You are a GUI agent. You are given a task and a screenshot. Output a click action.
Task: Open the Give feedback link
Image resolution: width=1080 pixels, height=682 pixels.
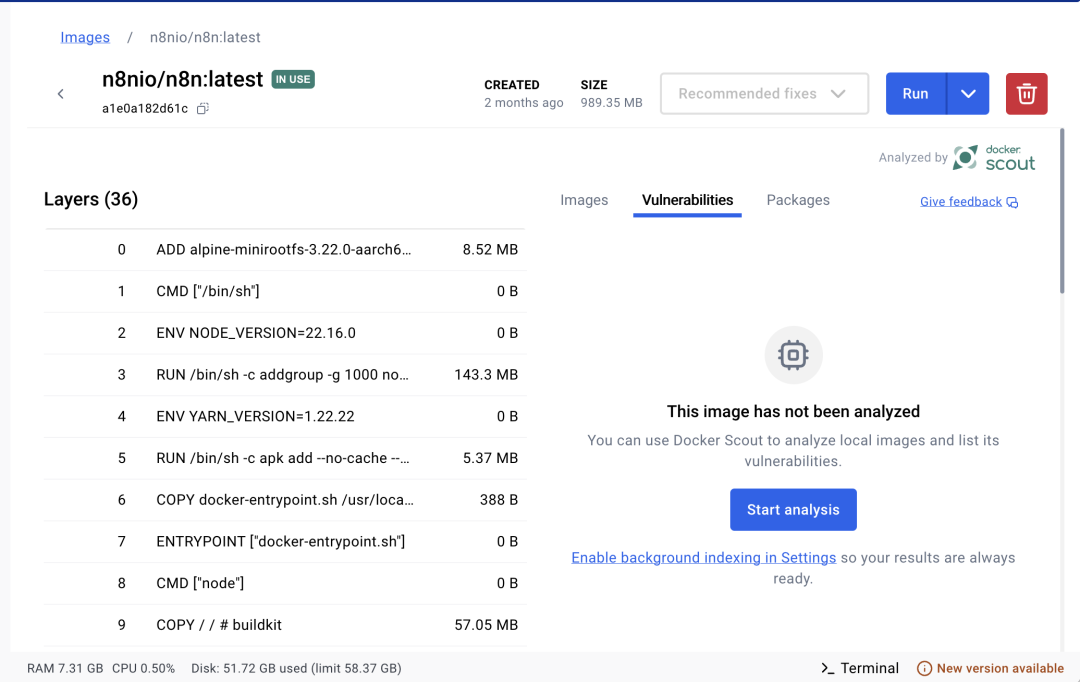point(968,202)
